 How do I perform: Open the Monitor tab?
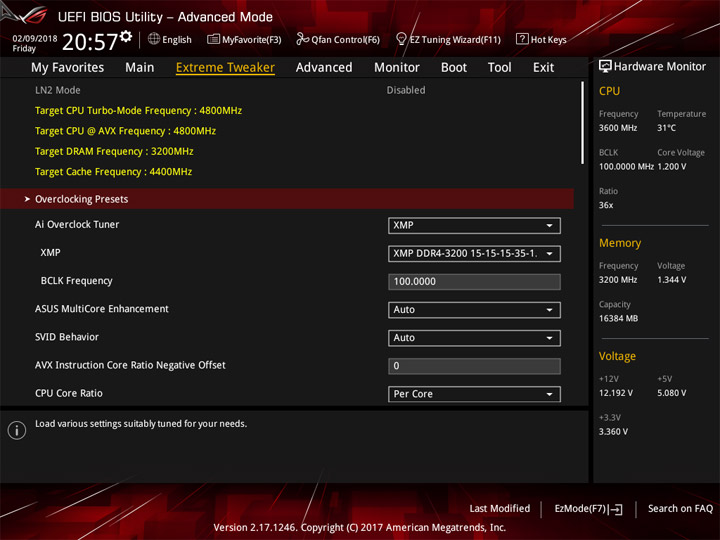[x=397, y=68]
